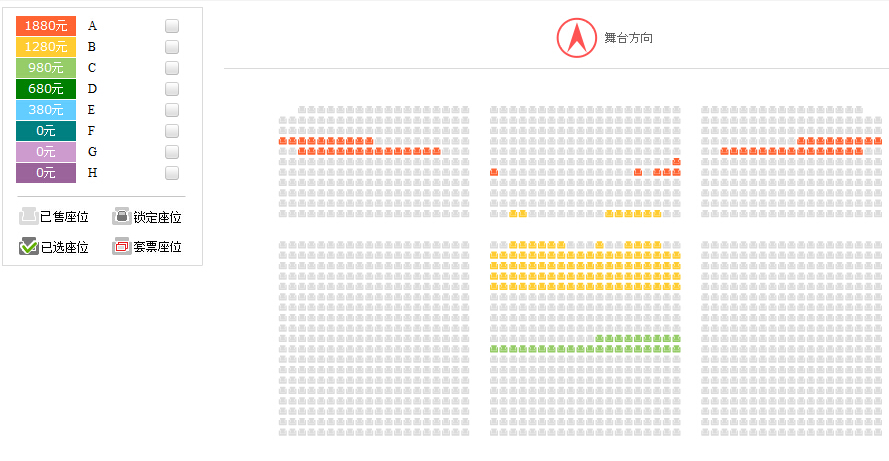Click the 舞台方向 label text

[628, 38]
